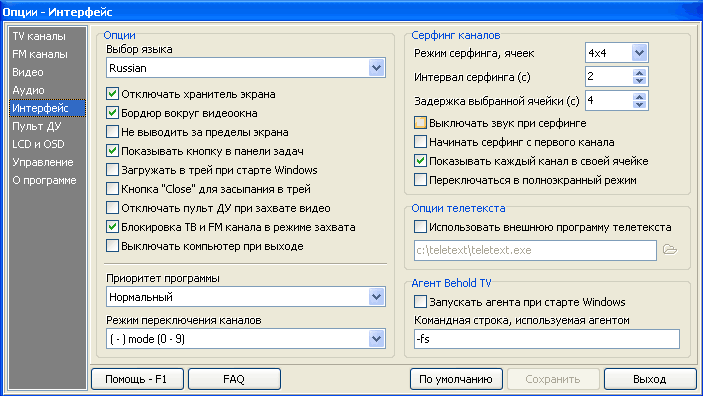This screenshot has height=396, width=703.
Task: Click agent command line field '-fs'
Action: 547,339
